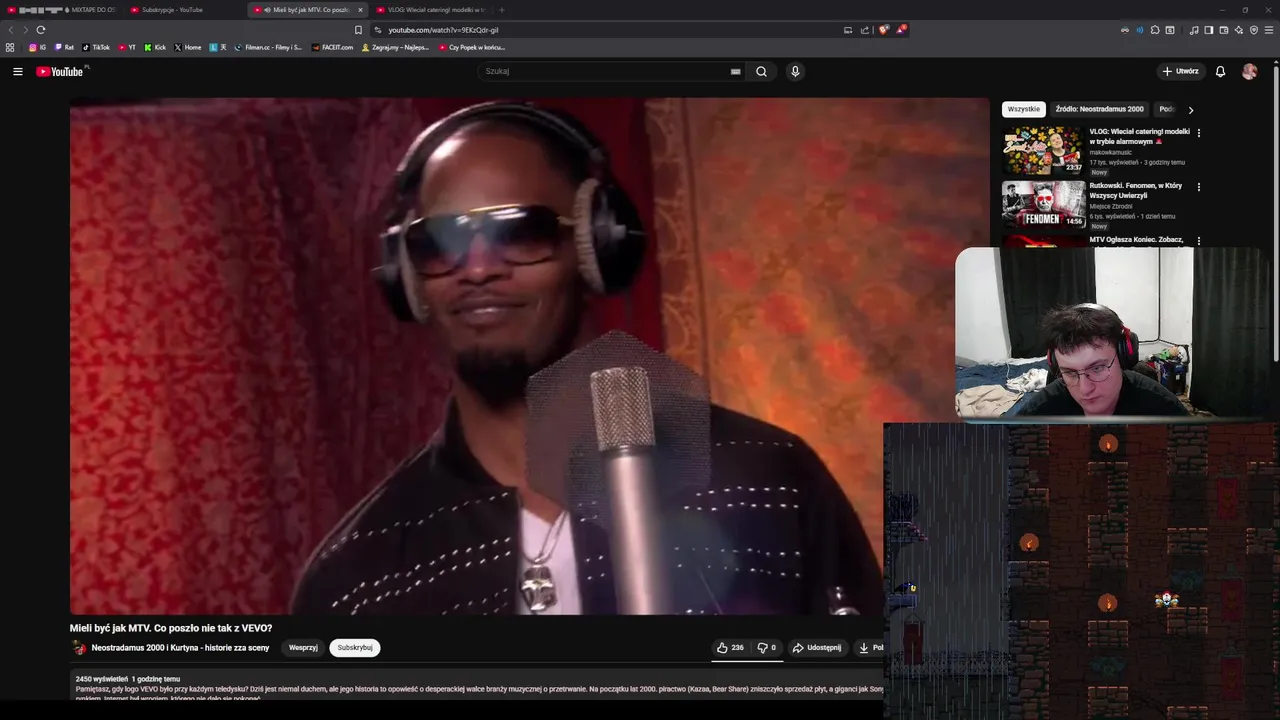Share the video via Udostępnij

tap(817, 647)
